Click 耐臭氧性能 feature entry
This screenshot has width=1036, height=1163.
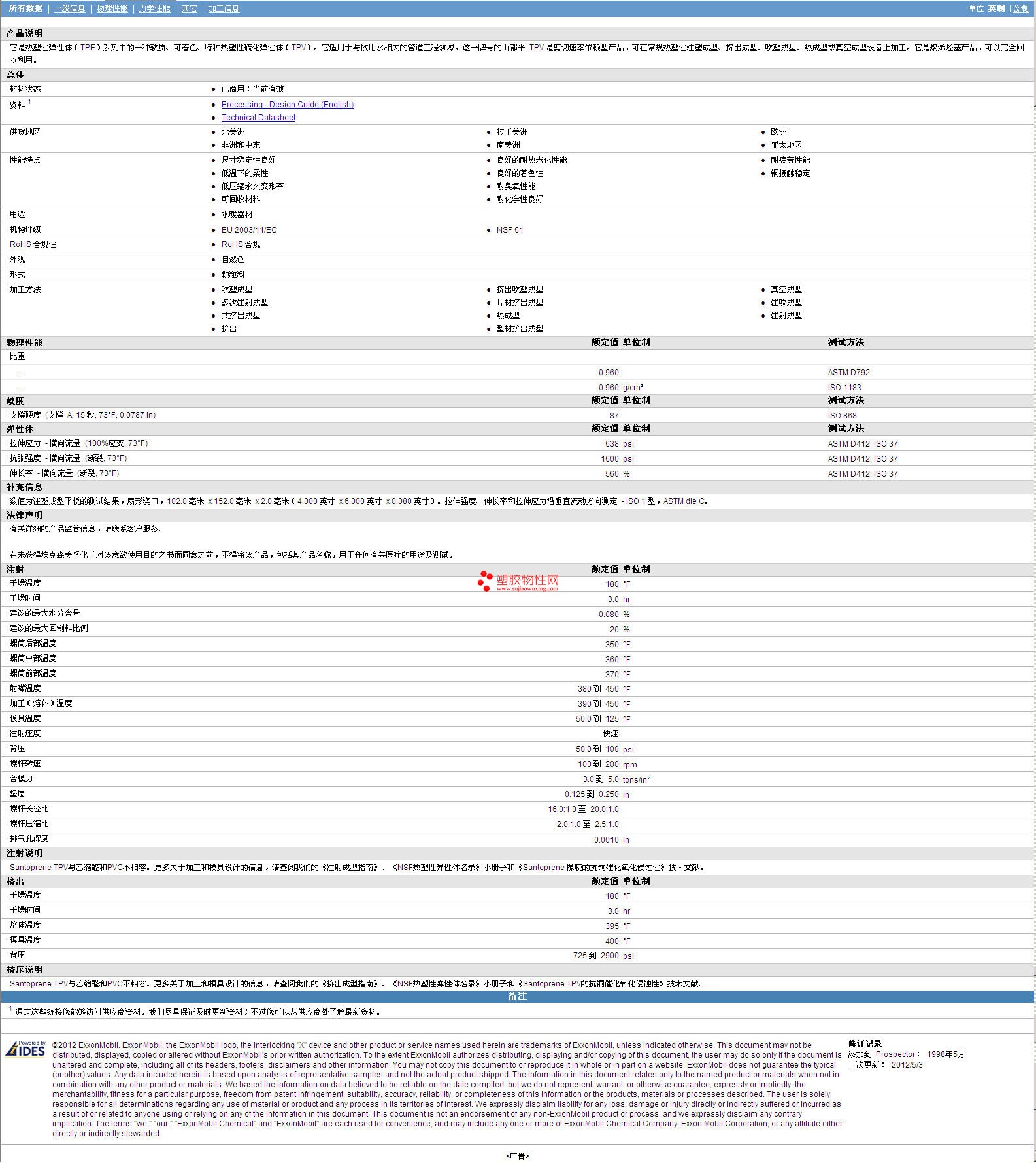point(516,186)
